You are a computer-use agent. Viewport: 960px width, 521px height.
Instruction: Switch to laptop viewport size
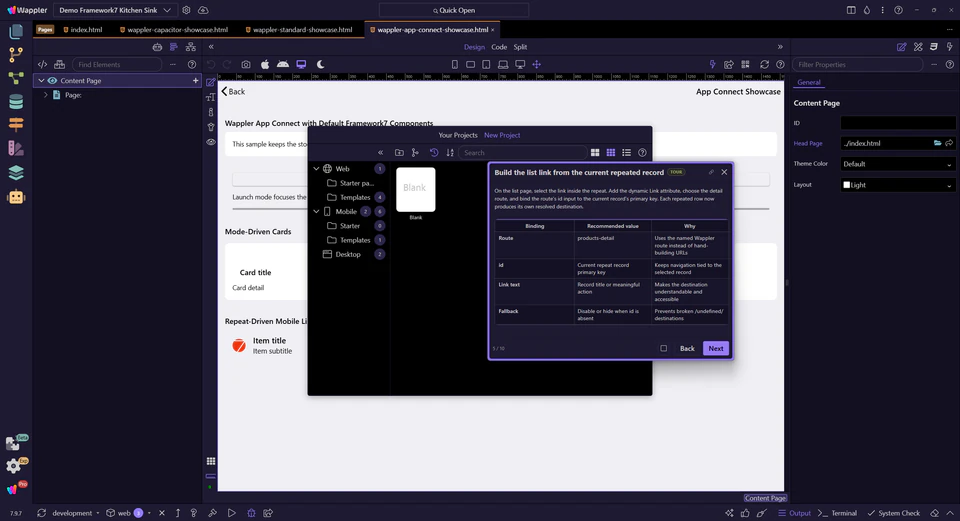(503, 64)
